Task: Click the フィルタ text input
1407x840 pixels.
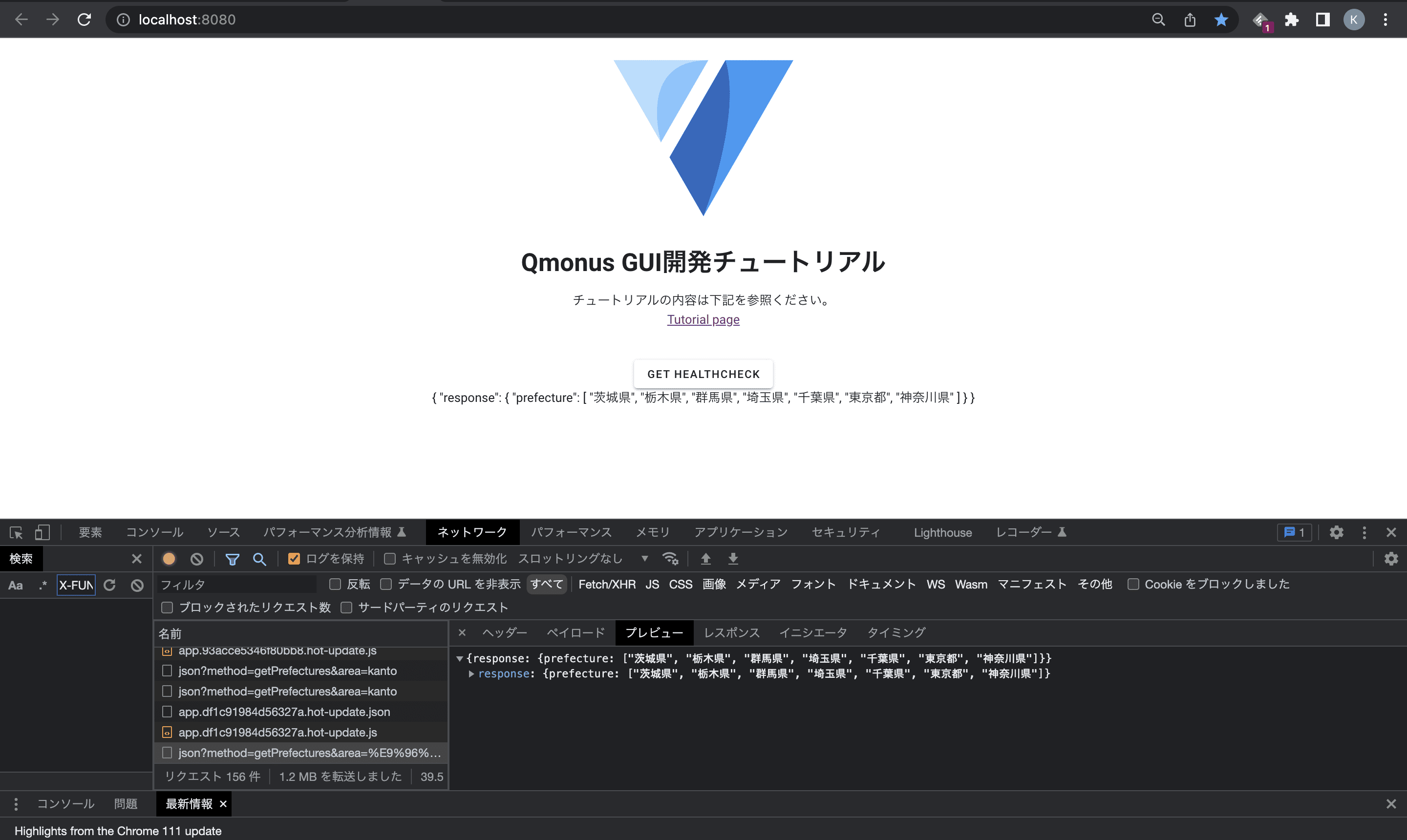Action: click(236, 585)
